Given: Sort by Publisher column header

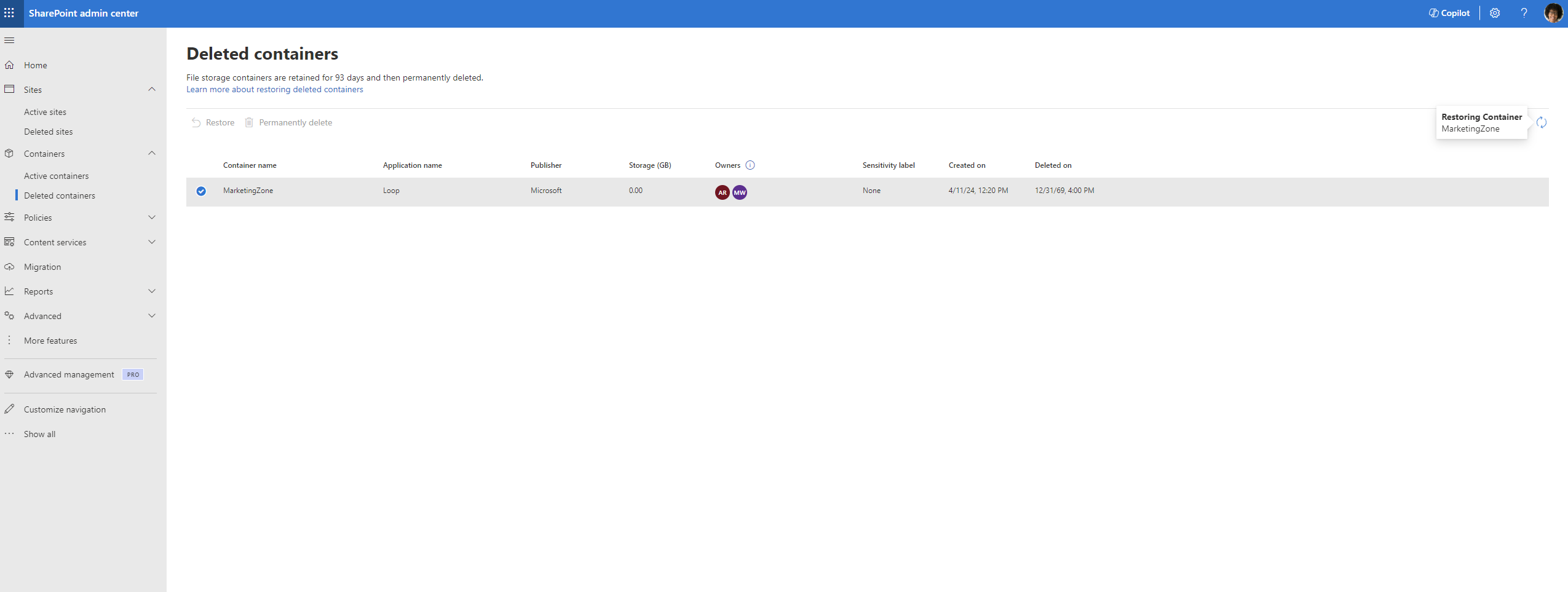Looking at the screenshot, I should point(546,165).
